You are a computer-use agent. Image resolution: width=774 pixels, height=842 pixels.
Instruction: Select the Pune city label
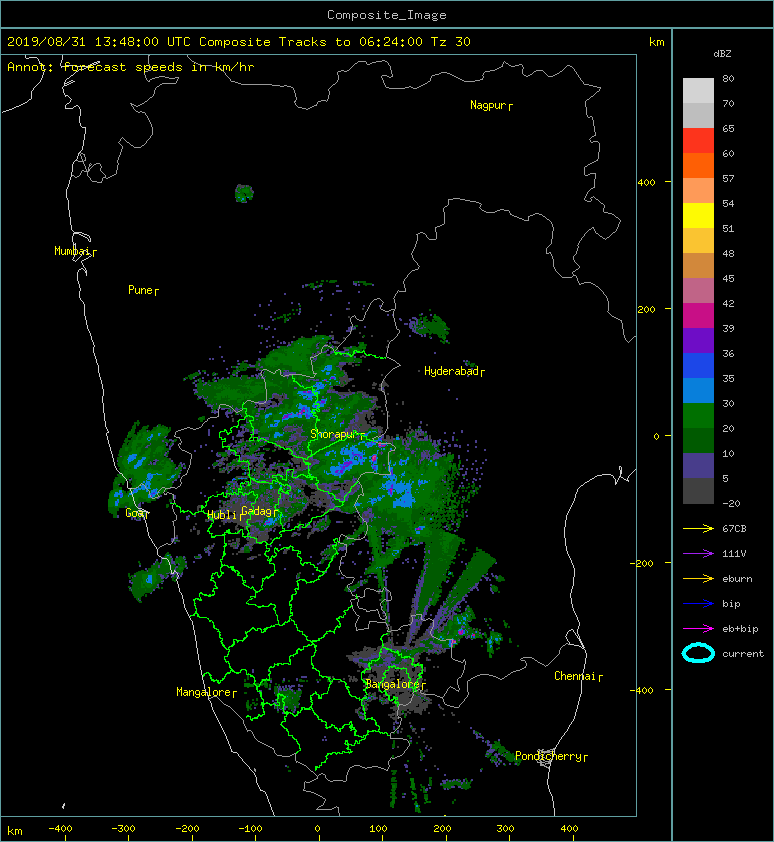click(140, 290)
